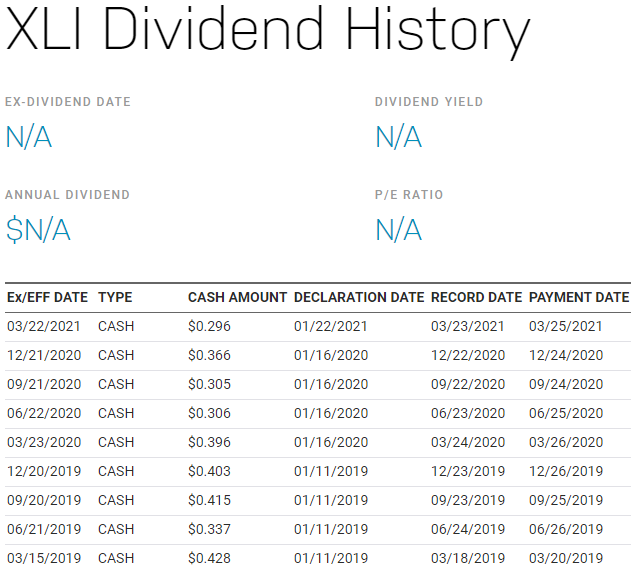This screenshot has height=572, width=631.
Task: Click the TYPE column header
Action: point(115,297)
